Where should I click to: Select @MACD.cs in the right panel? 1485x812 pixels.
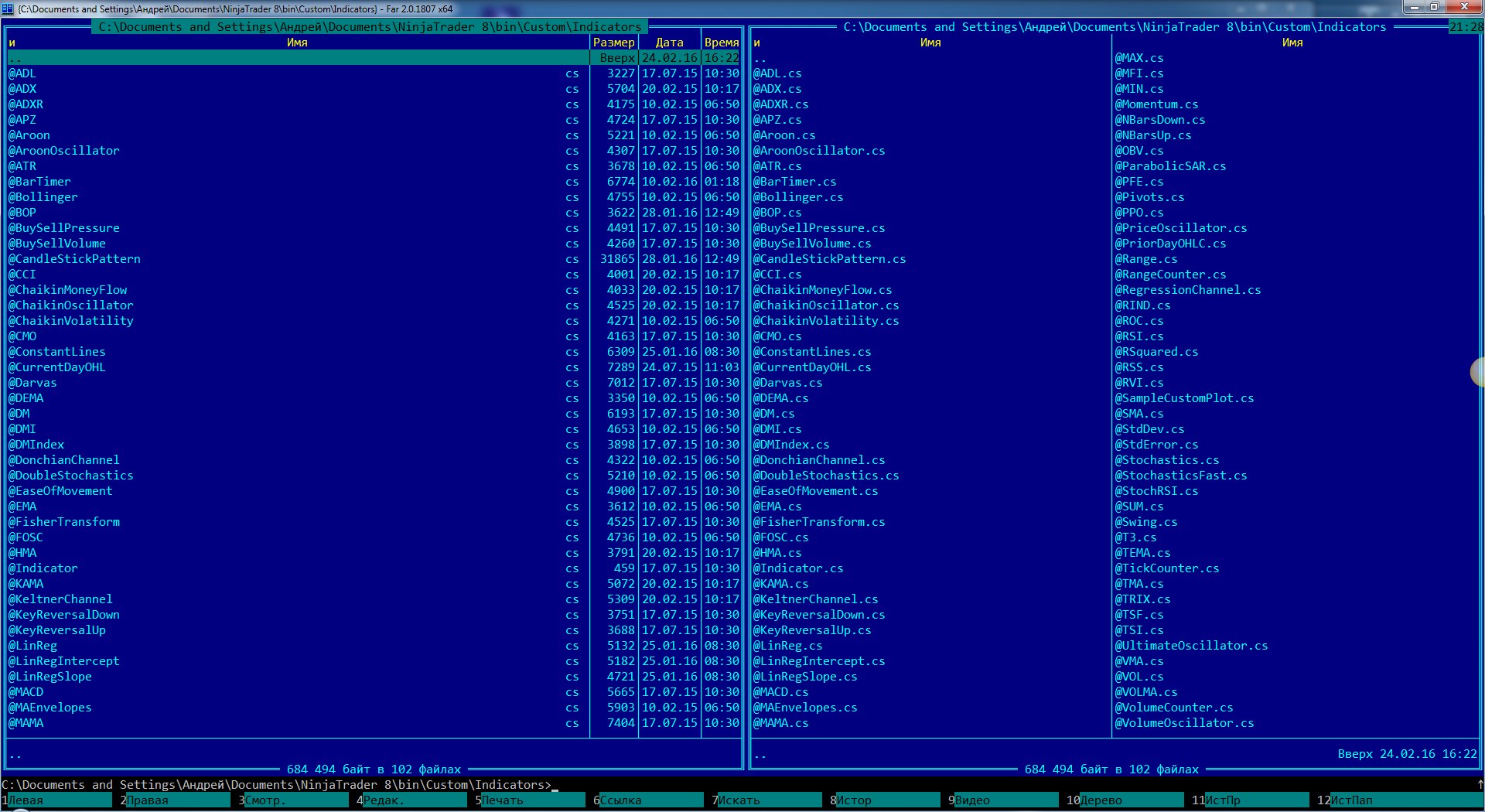click(781, 692)
